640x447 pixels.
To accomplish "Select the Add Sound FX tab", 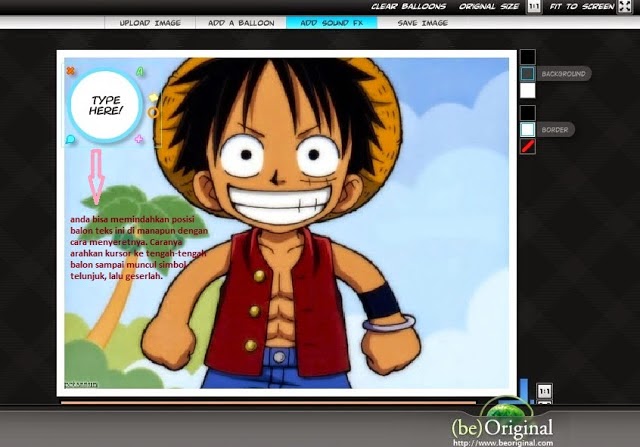I will 331,23.
